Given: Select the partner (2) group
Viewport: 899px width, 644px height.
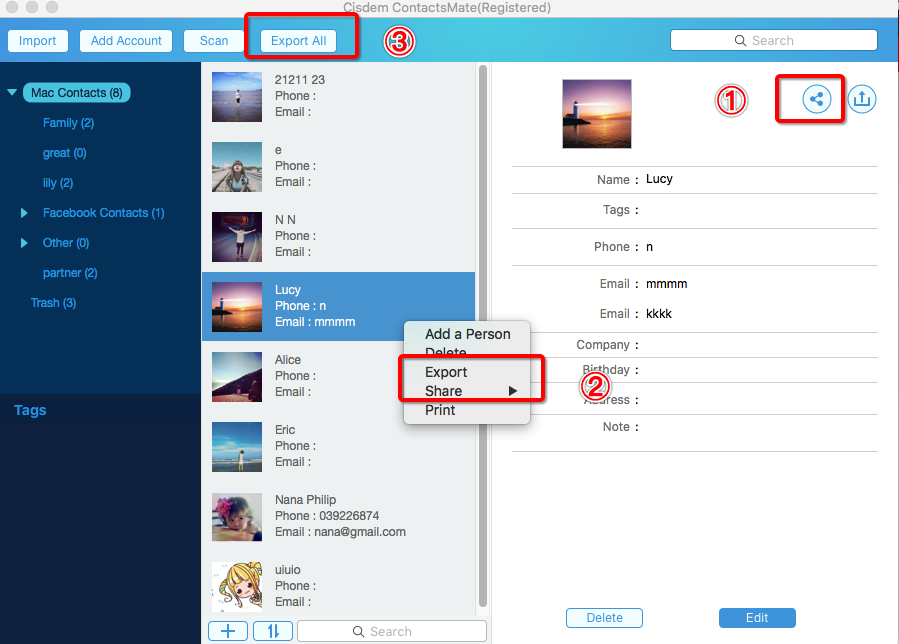Looking at the screenshot, I should pyautogui.click(x=70, y=272).
